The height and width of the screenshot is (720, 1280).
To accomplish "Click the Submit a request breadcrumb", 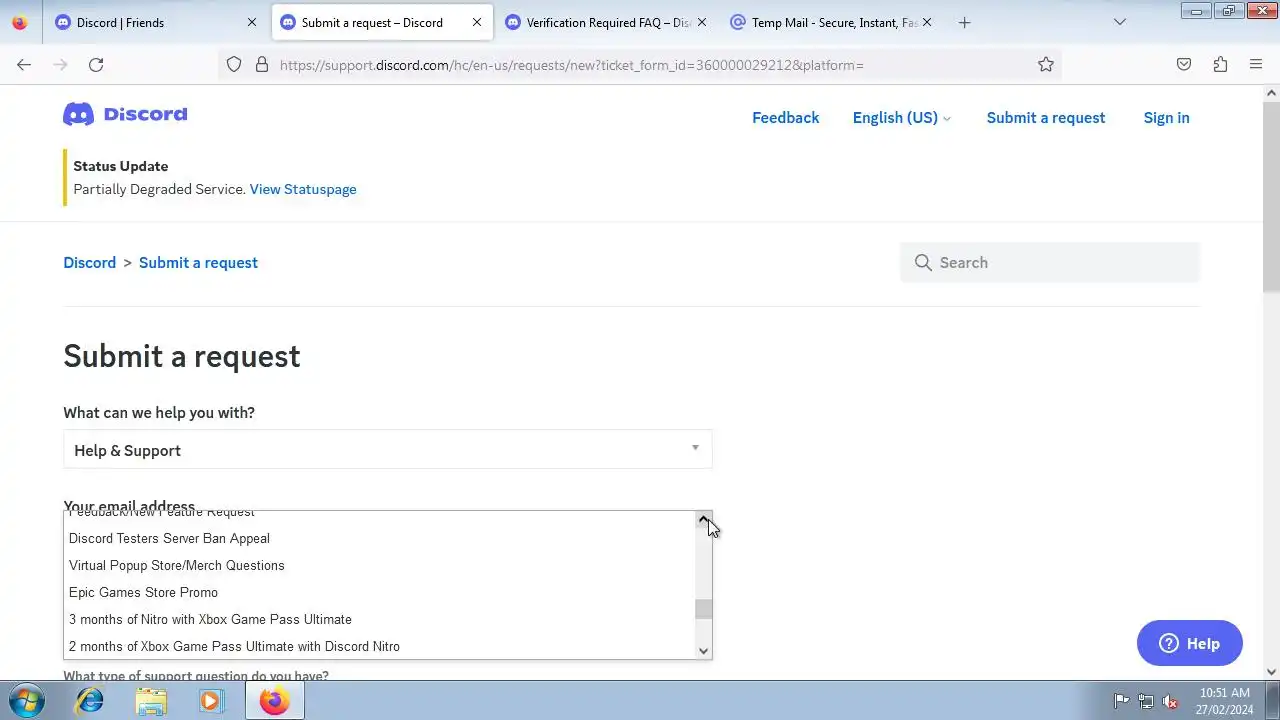I will coord(198,262).
